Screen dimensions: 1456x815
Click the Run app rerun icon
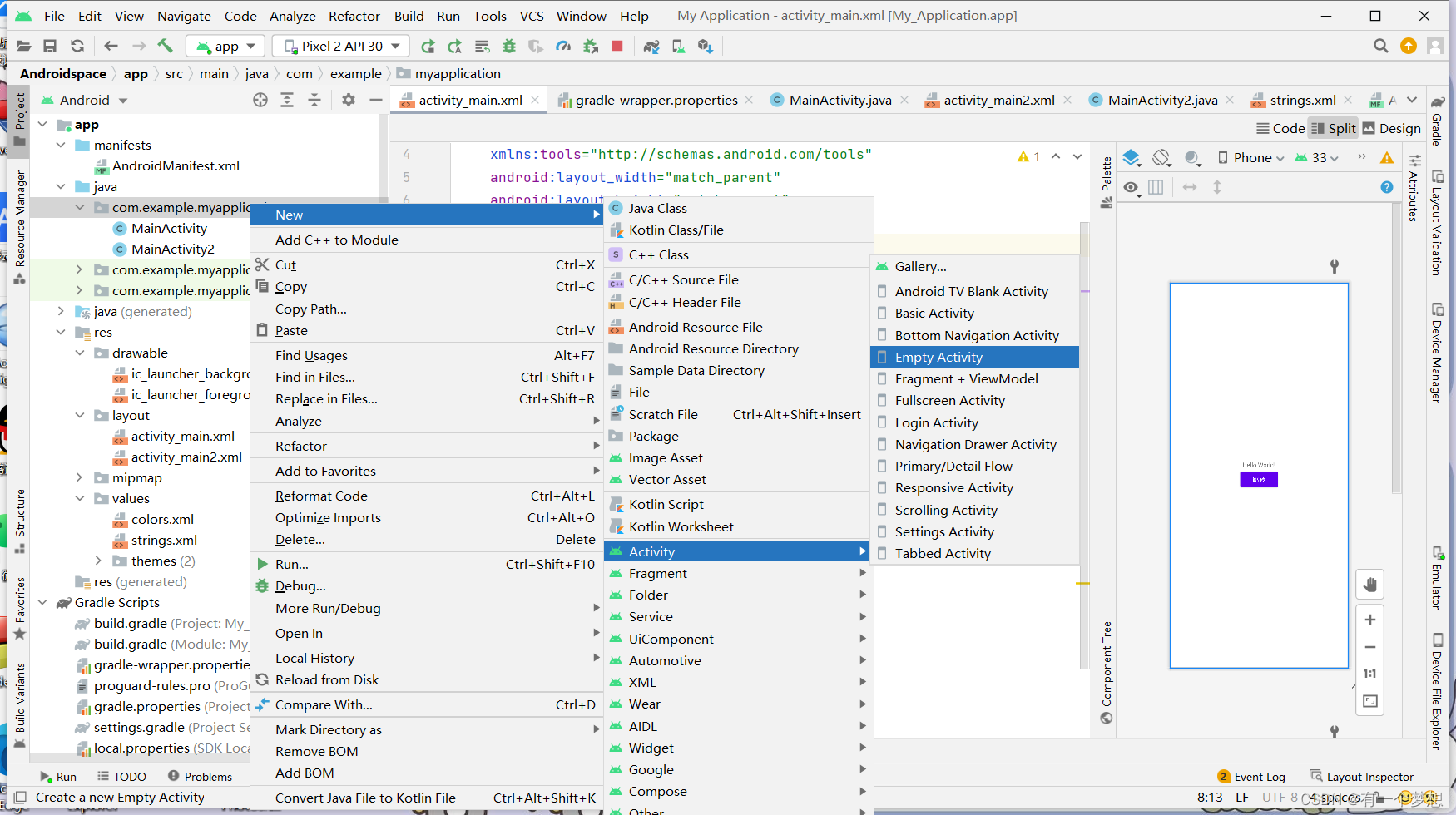428,46
